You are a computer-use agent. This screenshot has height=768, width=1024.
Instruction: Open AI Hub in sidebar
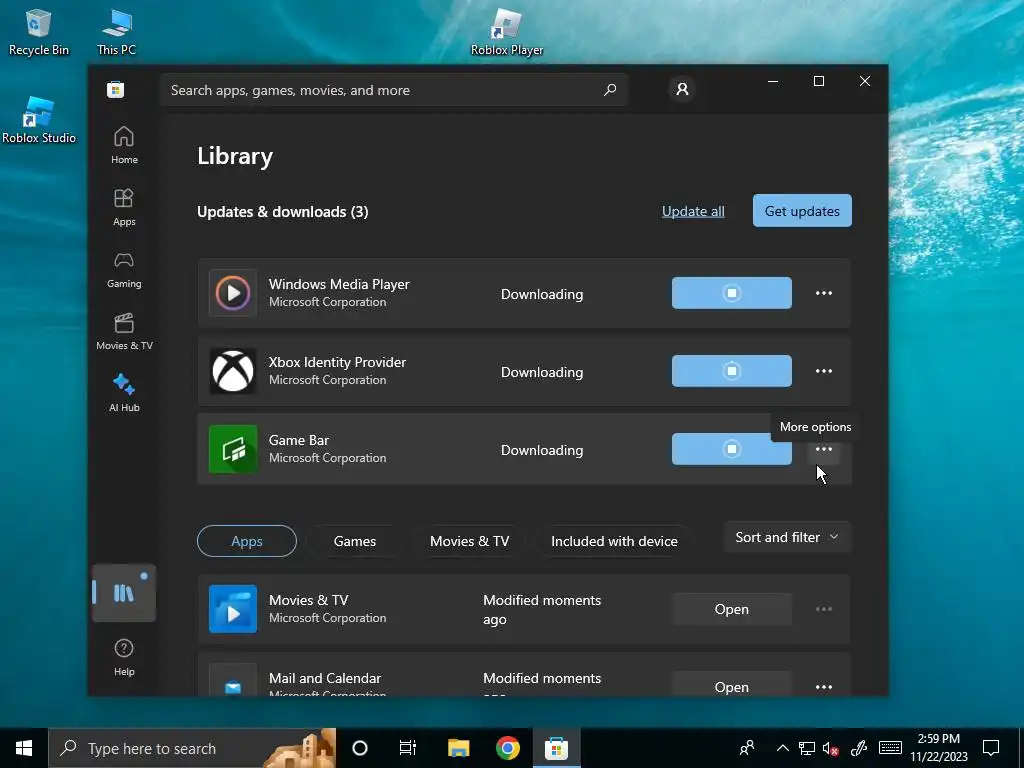pyautogui.click(x=124, y=392)
